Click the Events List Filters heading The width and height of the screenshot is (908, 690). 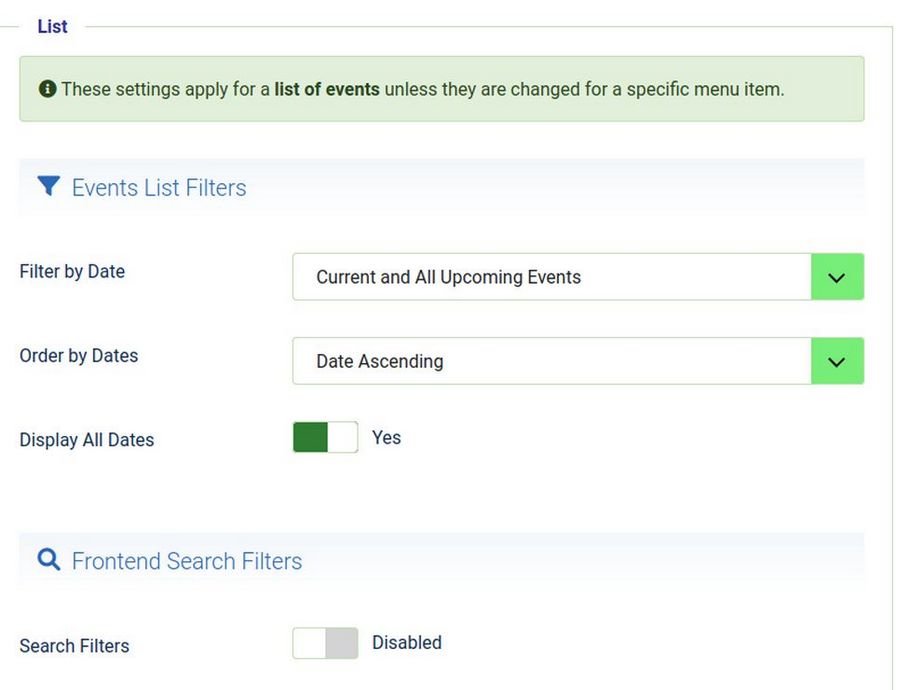click(159, 188)
